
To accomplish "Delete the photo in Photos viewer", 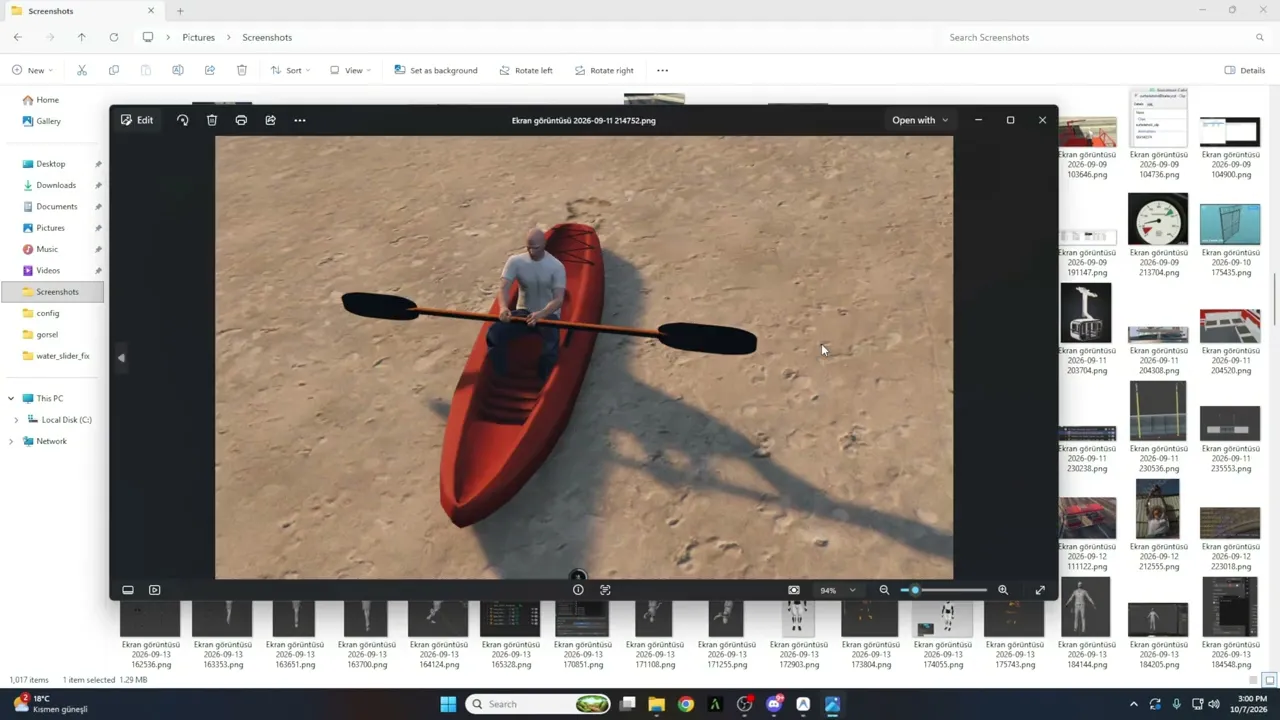I will pos(212,120).
